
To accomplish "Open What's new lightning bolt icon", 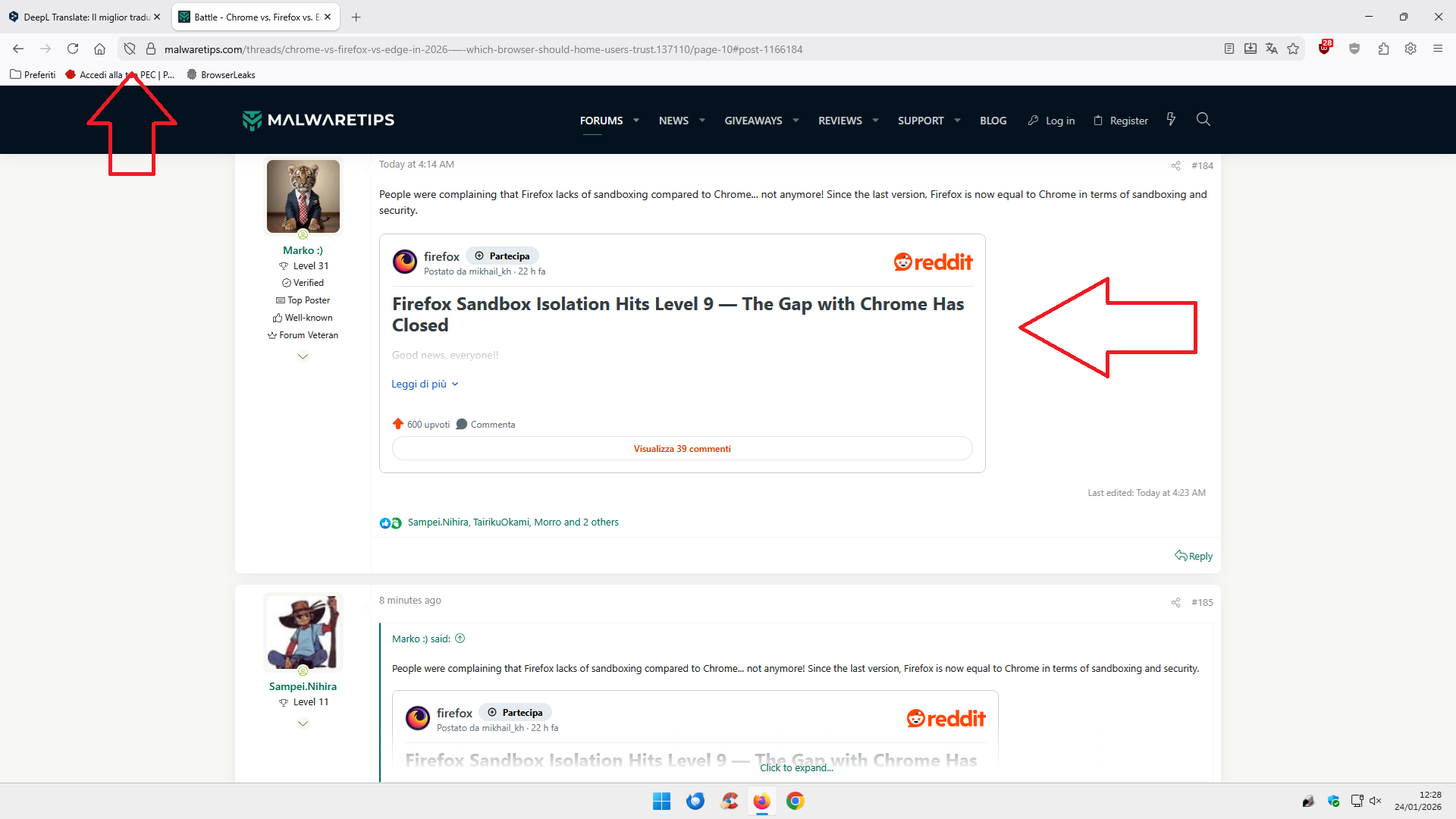I will pyautogui.click(x=1171, y=119).
